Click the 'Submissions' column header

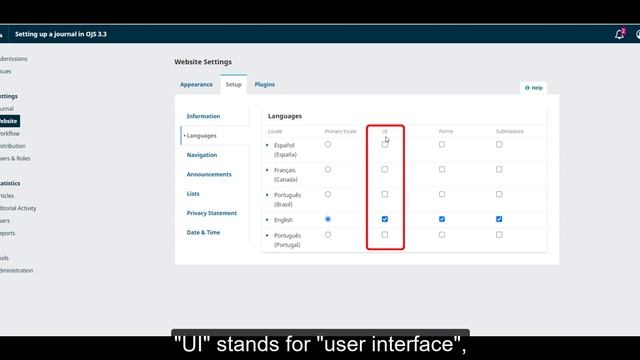(510, 131)
